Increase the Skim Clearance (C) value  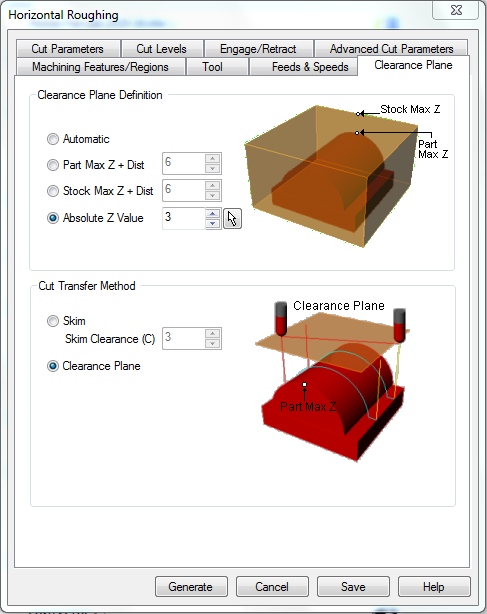click(213, 334)
